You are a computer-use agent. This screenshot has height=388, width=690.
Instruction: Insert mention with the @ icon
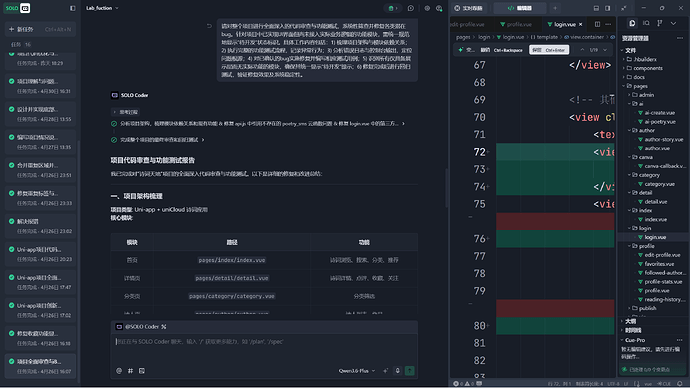119,371
